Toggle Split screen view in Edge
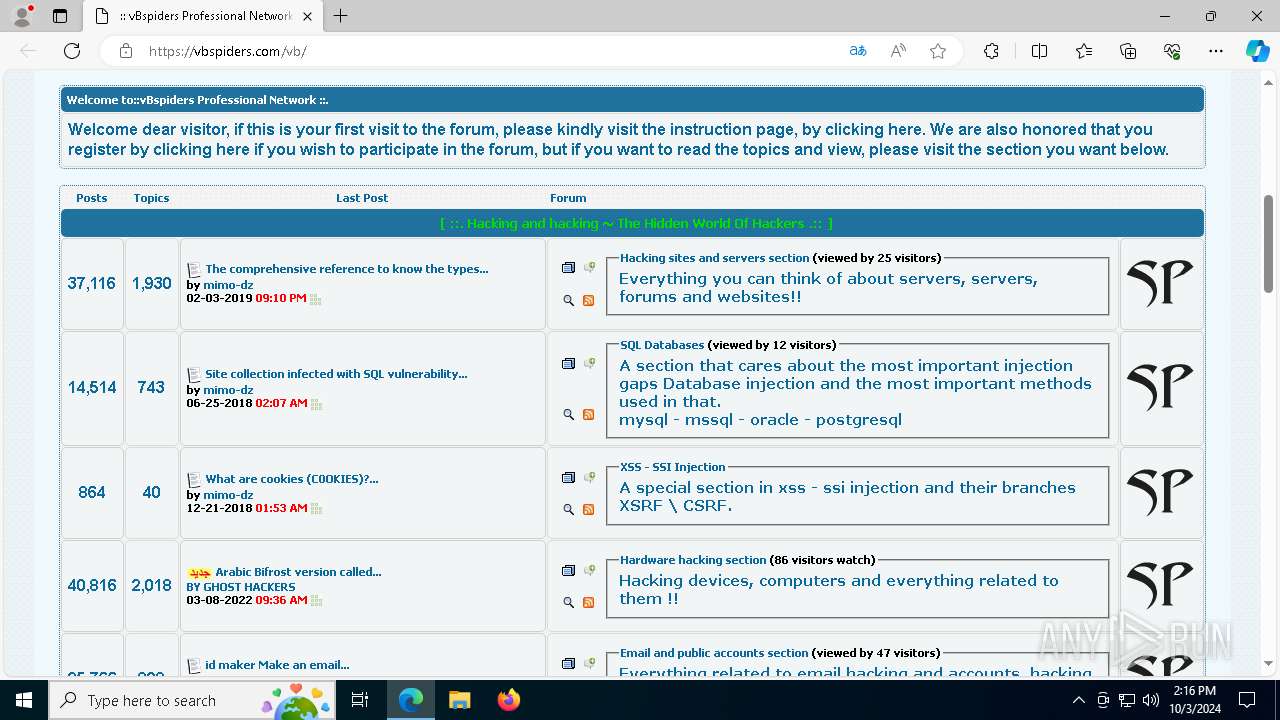 (1039, 51)
